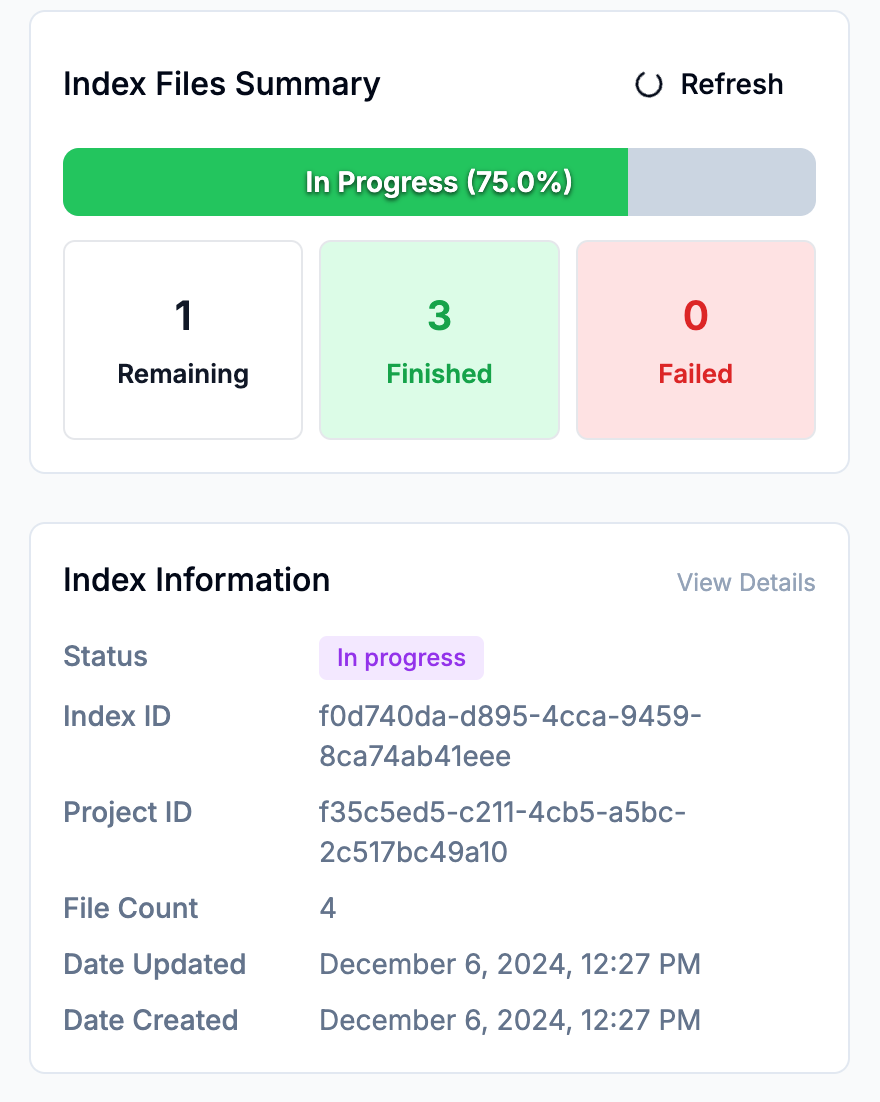Click the Status field label
The width and height of the screenshot is (880, 1102).
(105, 657)
